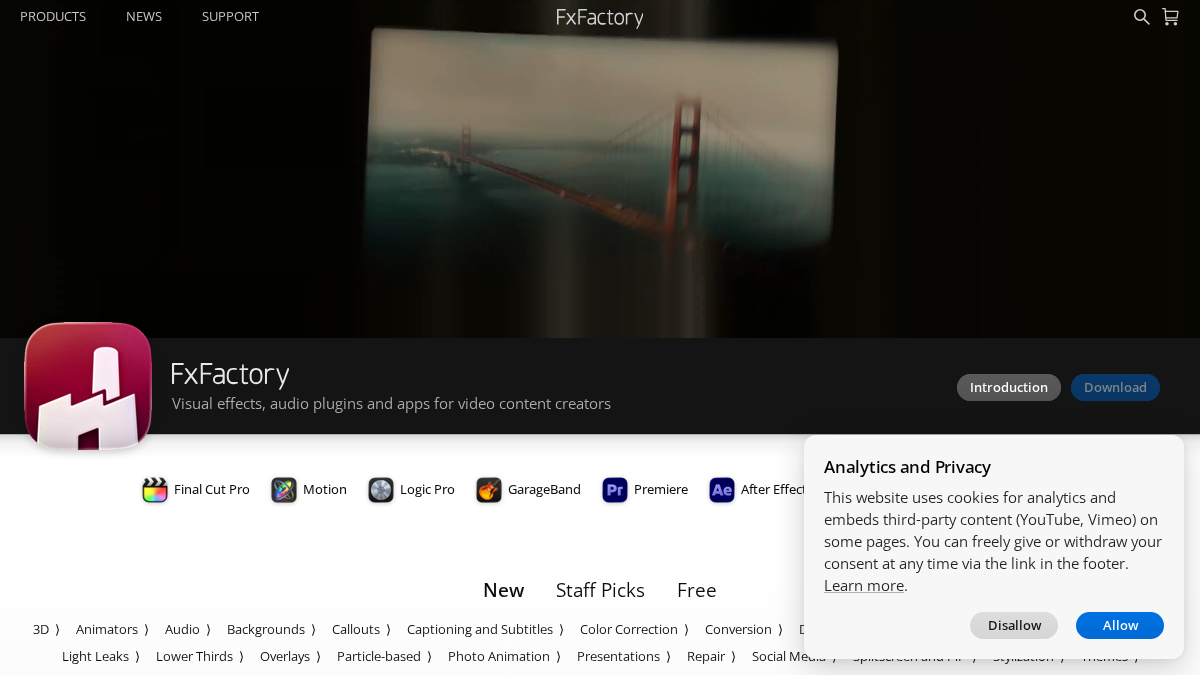Click the Introduction button
1200x675 pixels.
click(1009, 387)
